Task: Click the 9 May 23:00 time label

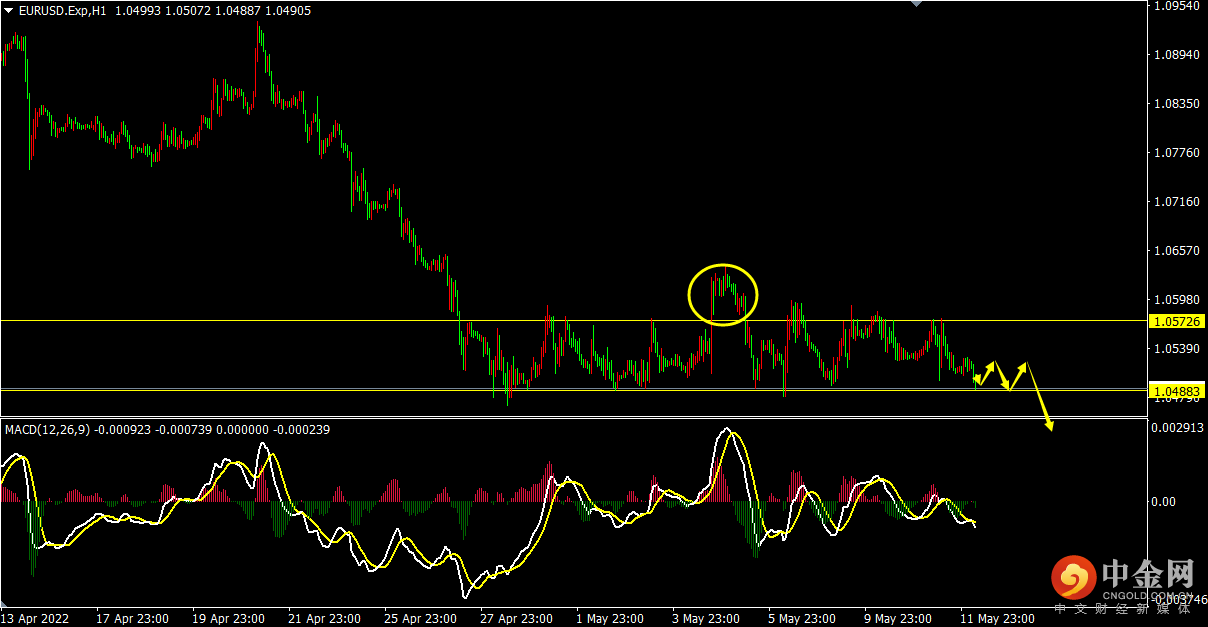Action: (900, 618)
